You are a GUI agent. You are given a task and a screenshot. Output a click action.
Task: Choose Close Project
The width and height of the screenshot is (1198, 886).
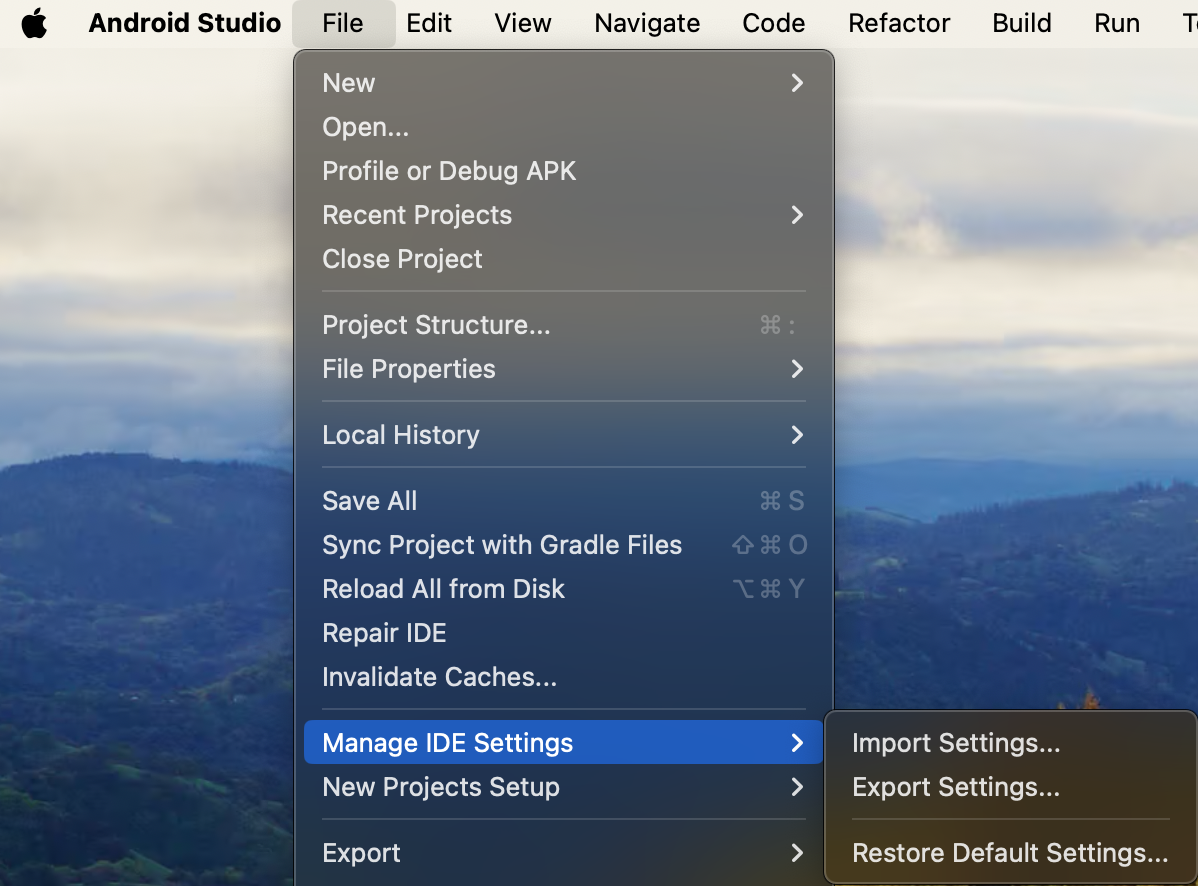563,259
